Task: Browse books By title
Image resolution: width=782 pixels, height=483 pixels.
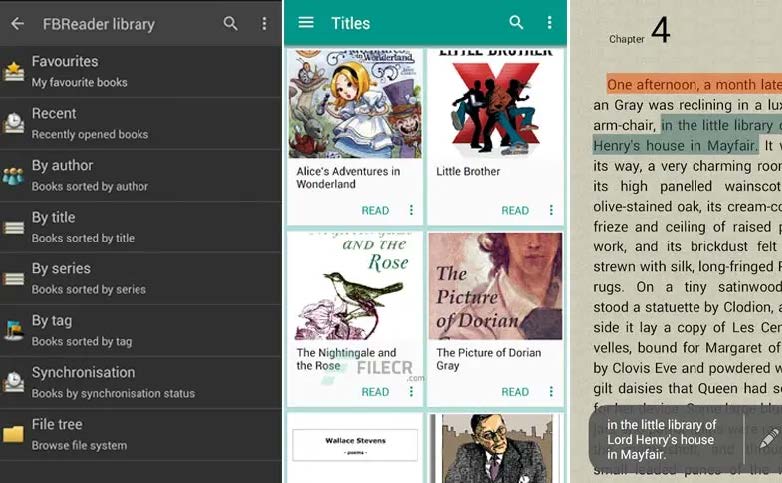Action: coord(141,227)
